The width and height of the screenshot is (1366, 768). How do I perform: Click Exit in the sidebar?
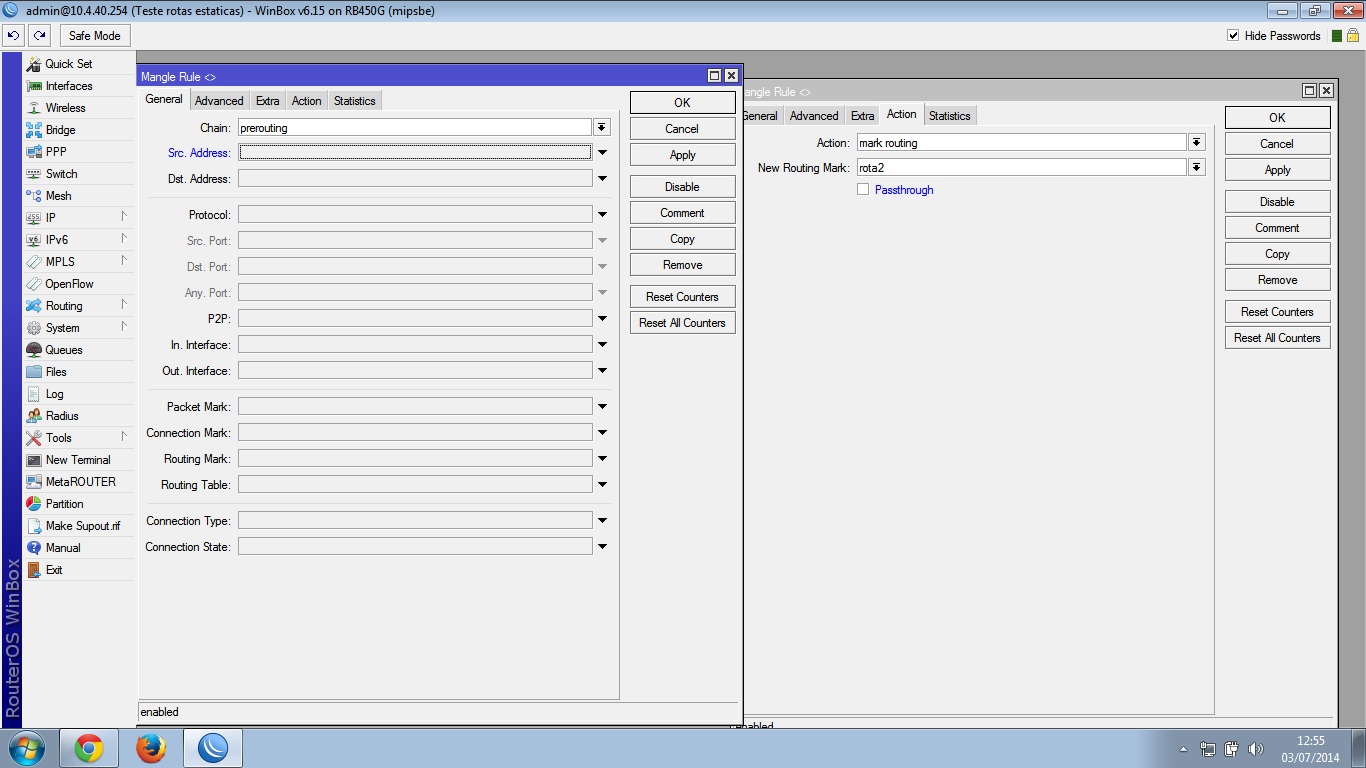pos(54,570)
